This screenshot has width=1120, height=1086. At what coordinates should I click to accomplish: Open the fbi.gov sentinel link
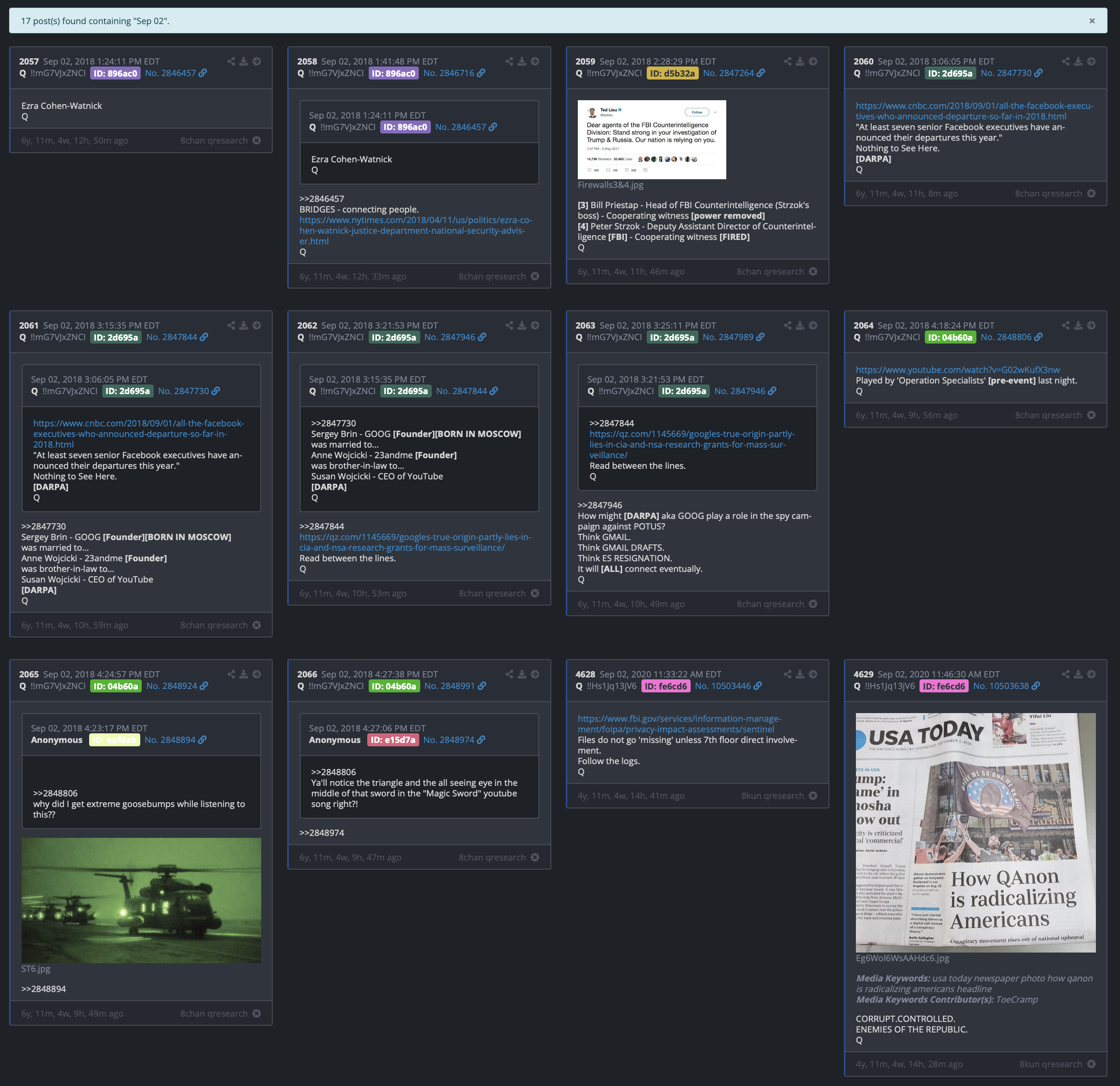[680, 724]
